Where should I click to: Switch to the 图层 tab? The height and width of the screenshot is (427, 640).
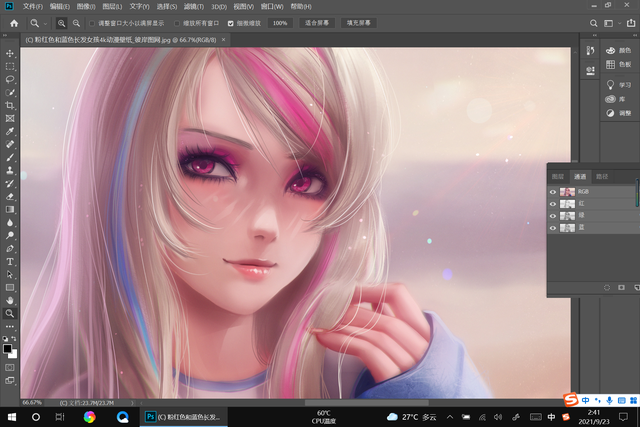(558, 177)
